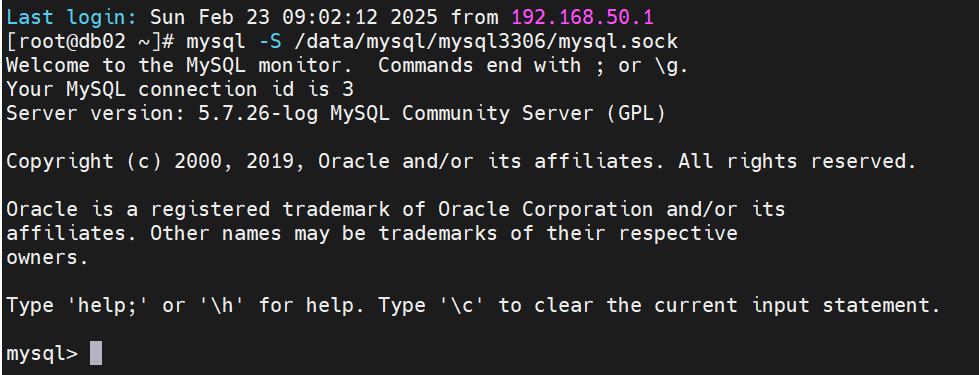Click the blinking cursor at mysql> prompt
Screen dimensions: 979x375
point(96,353)
